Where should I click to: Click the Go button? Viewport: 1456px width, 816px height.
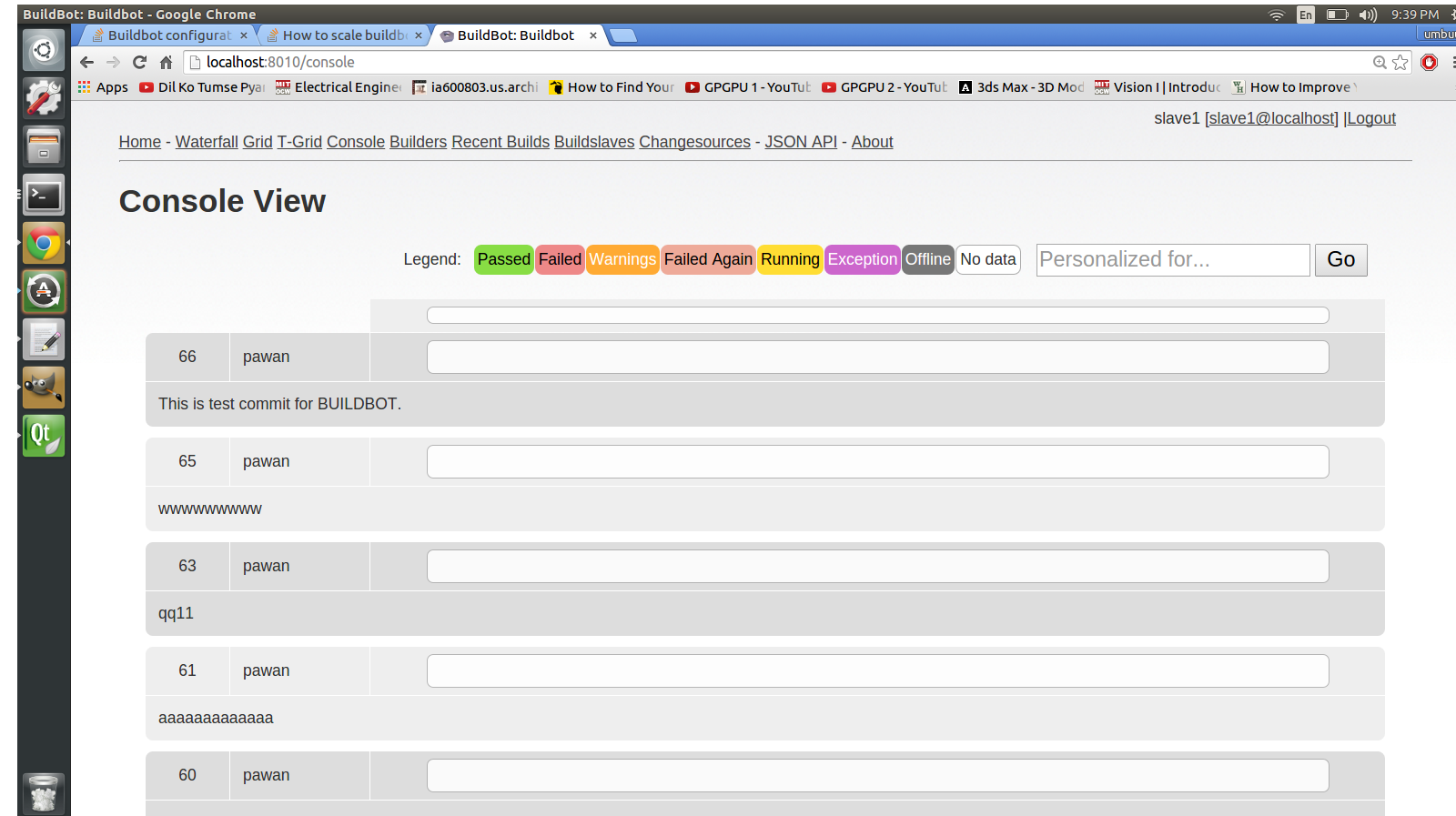[x=1341, y=260]
